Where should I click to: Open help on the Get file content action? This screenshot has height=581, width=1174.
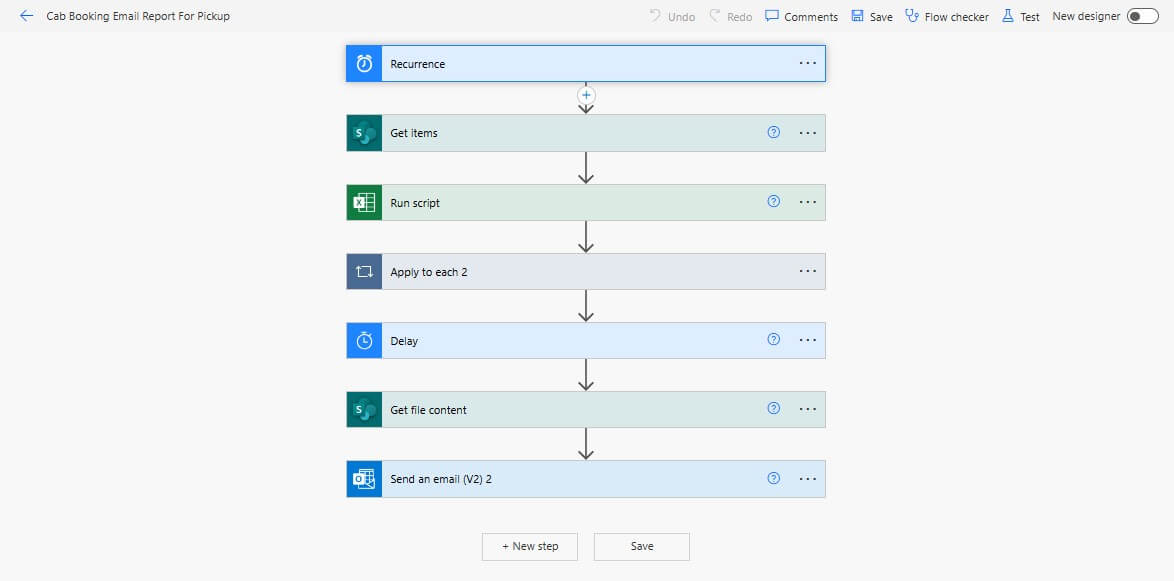(772, 409)
